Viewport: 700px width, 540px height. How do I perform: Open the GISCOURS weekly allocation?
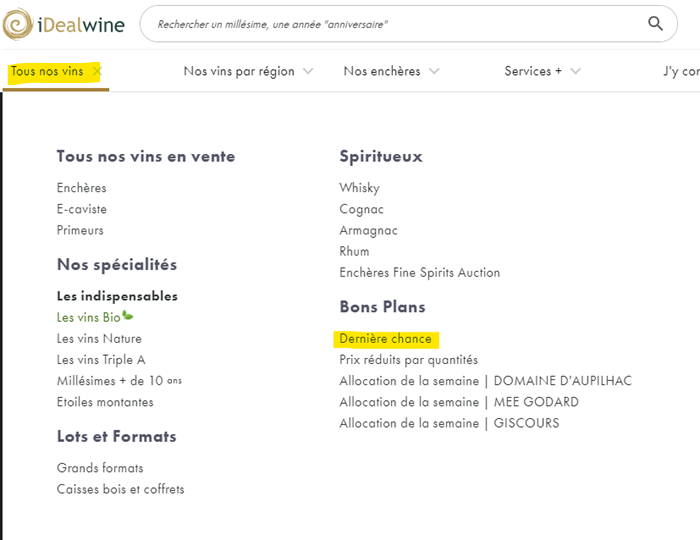(449, 423)
